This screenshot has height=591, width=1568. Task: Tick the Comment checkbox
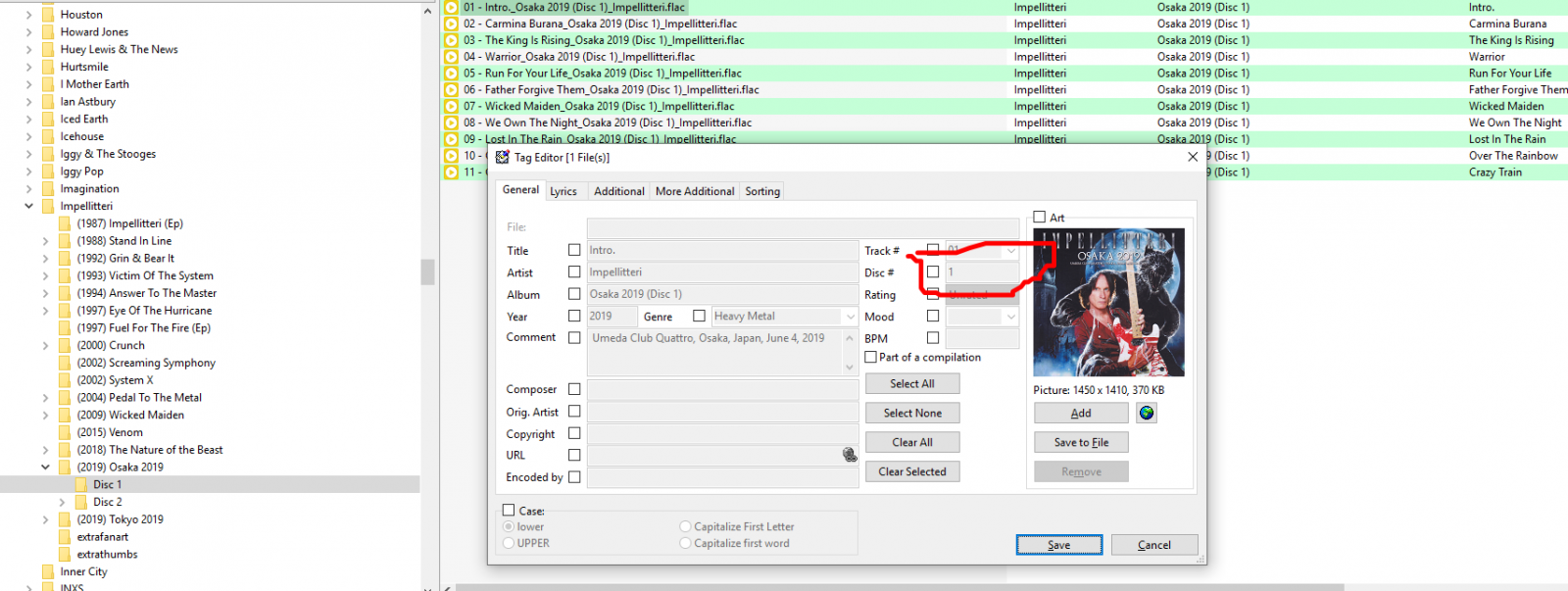pos(574,337)
